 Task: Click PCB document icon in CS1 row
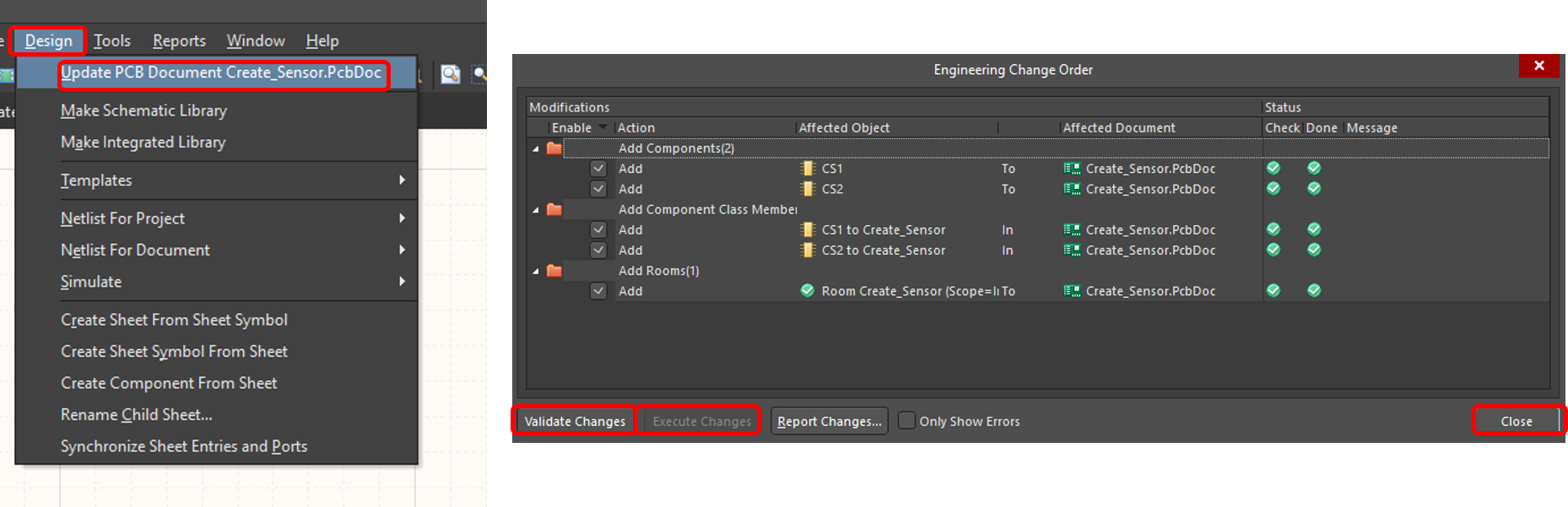tap(1072, 169)
